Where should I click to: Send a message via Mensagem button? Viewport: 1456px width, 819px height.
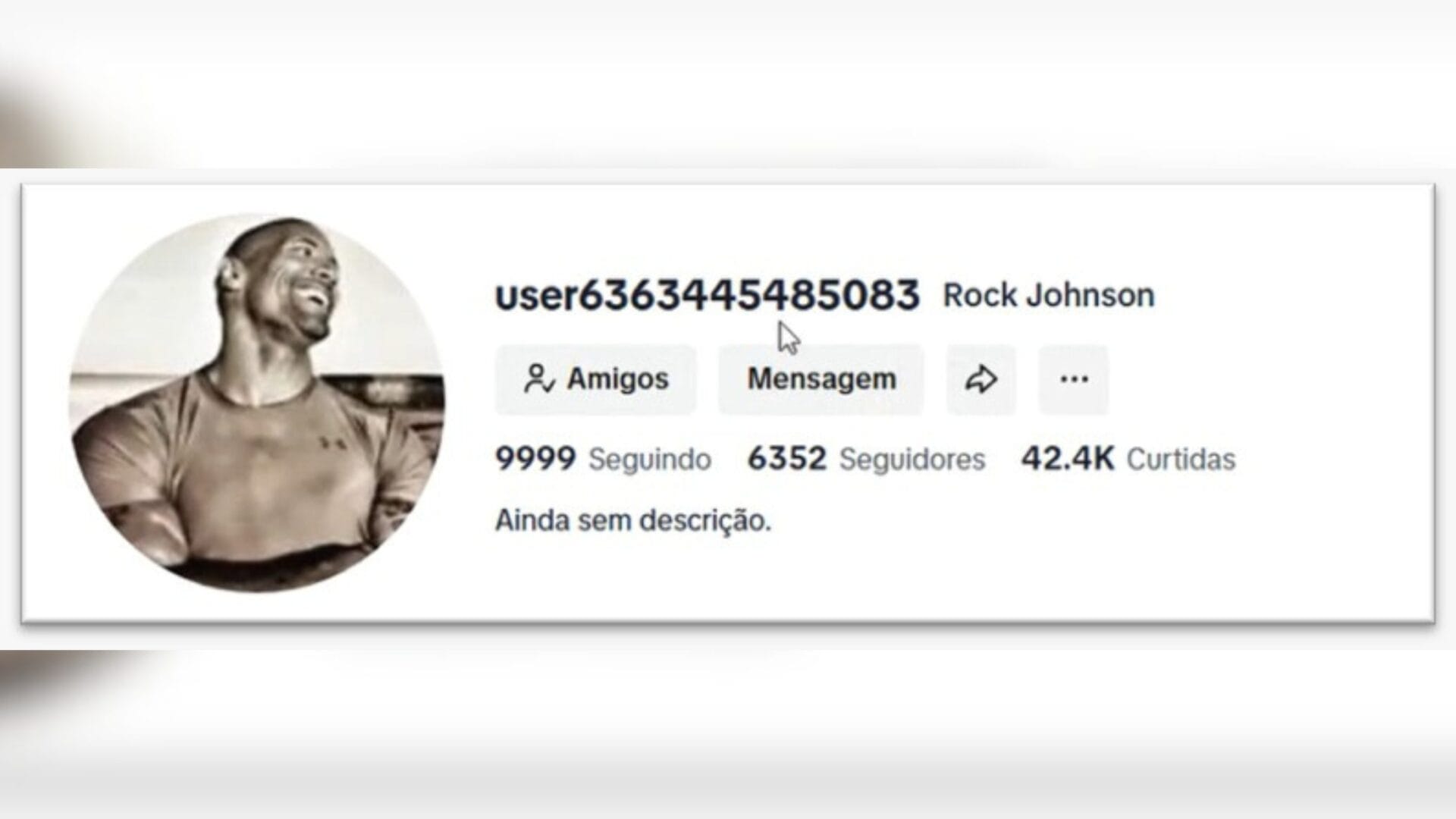point(821,379)
